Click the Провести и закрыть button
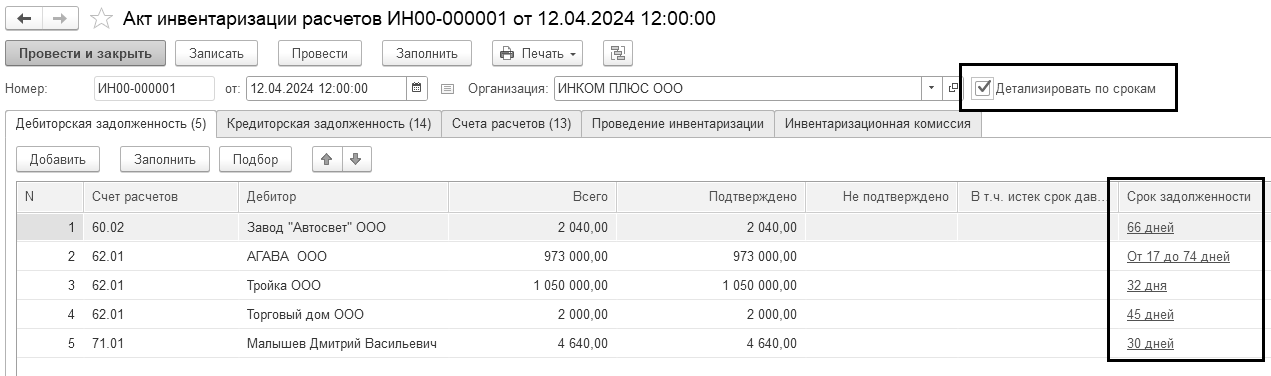The image size is (1271, 376). coord(84,53)
